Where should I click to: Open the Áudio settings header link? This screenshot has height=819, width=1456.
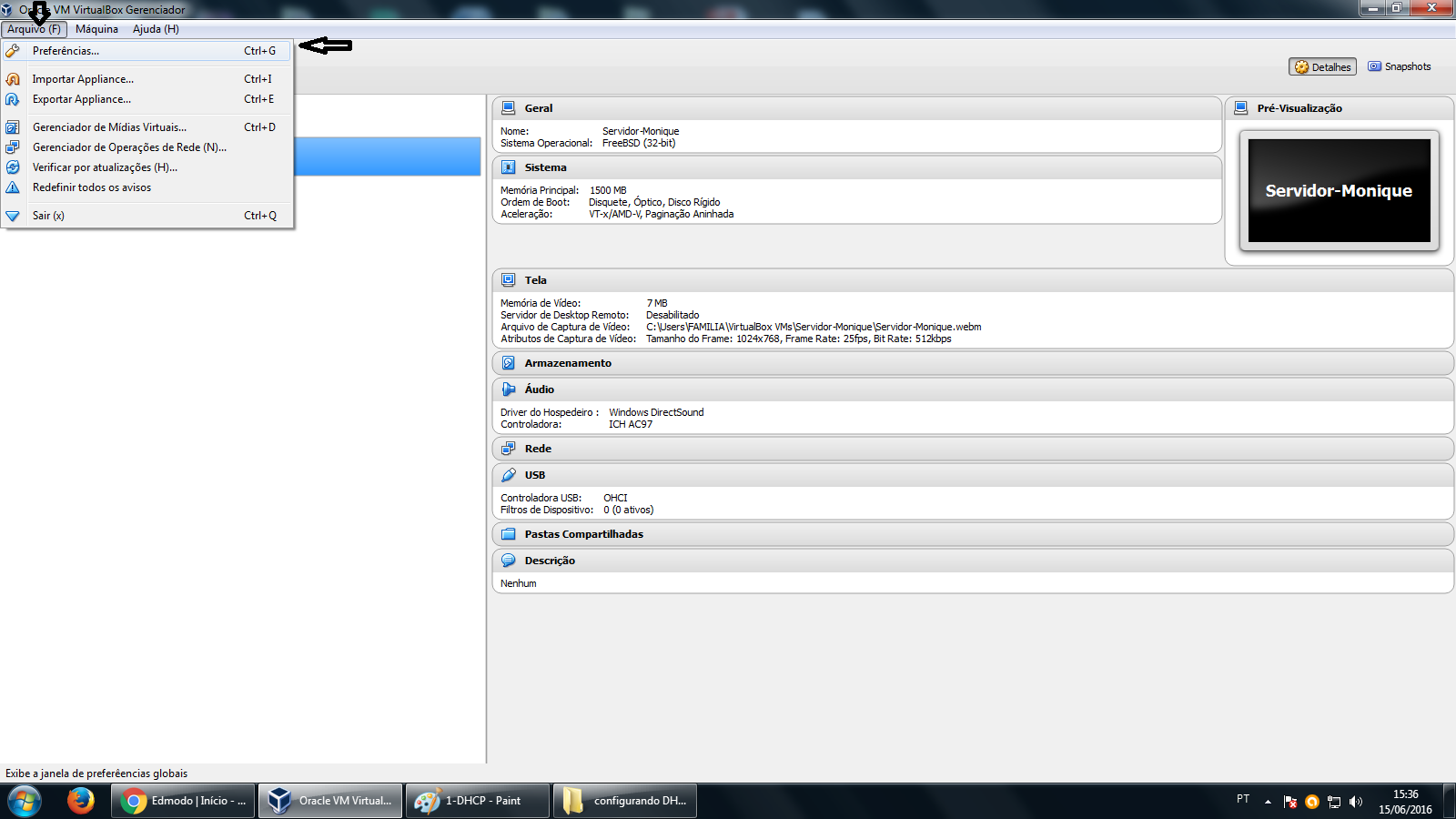539,389
